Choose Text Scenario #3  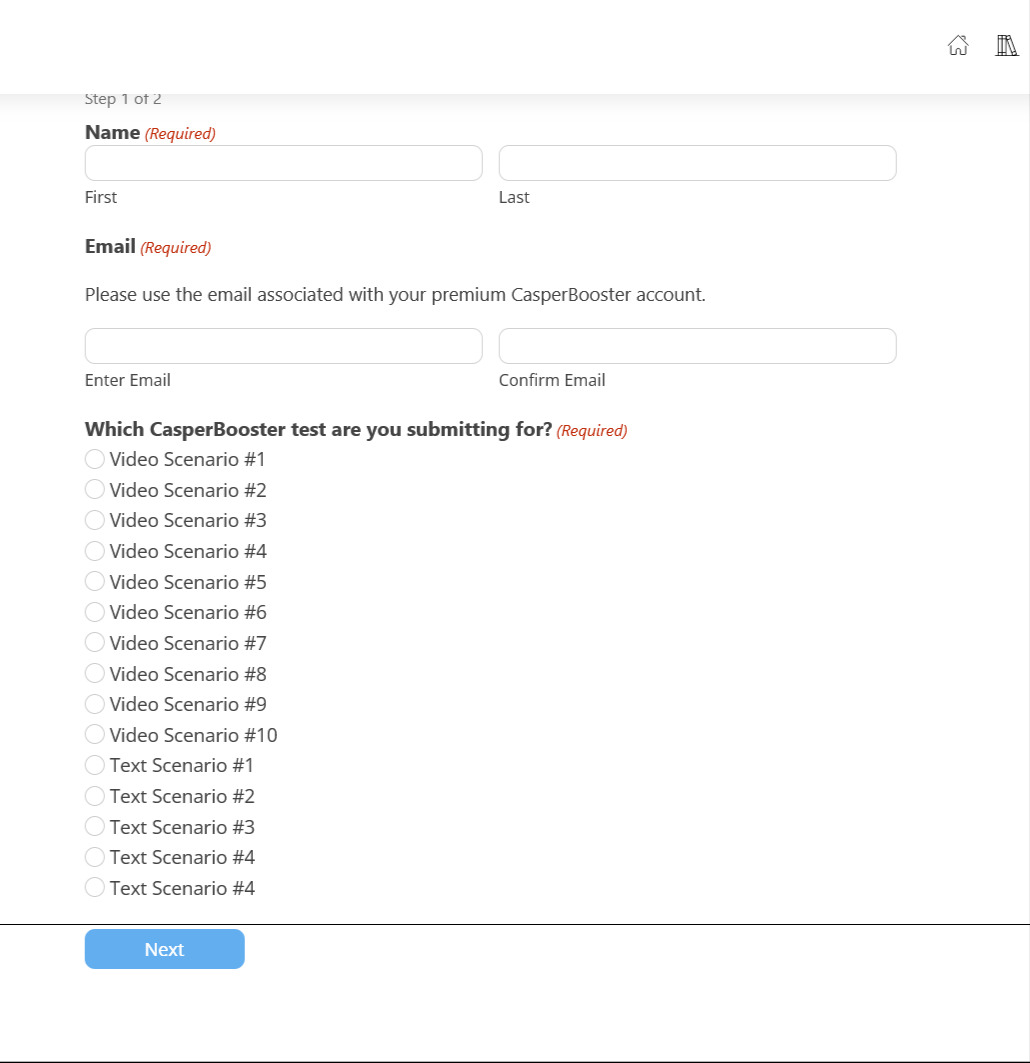[x=94, y=826]
